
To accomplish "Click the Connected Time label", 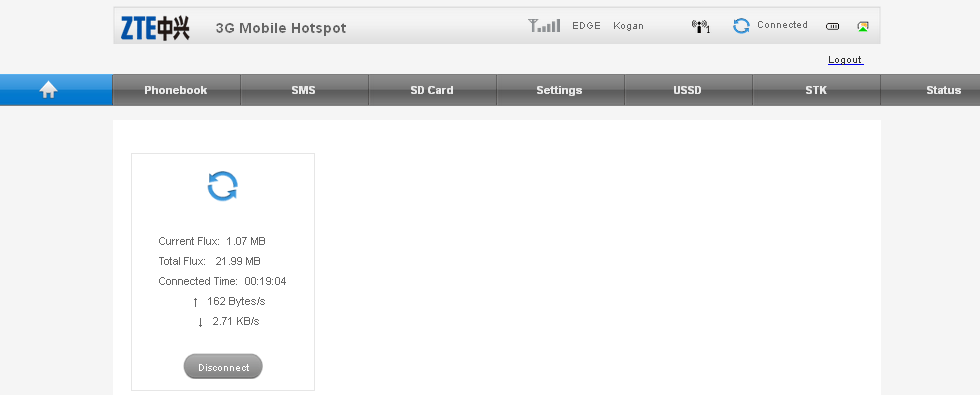I will [x=198, y=281].
